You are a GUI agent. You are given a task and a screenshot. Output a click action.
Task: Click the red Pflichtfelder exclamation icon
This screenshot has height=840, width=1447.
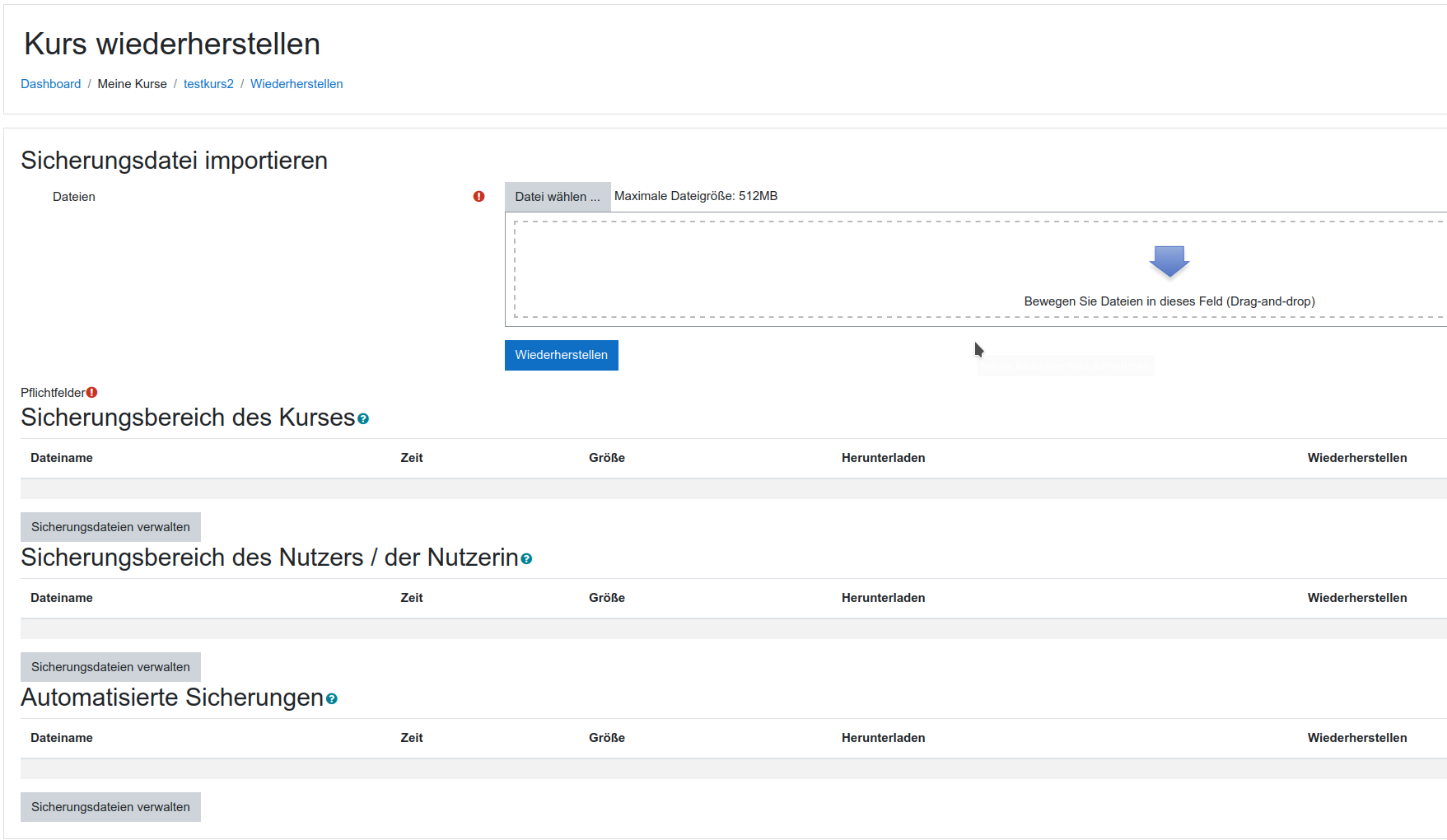(x=92, y=393)
